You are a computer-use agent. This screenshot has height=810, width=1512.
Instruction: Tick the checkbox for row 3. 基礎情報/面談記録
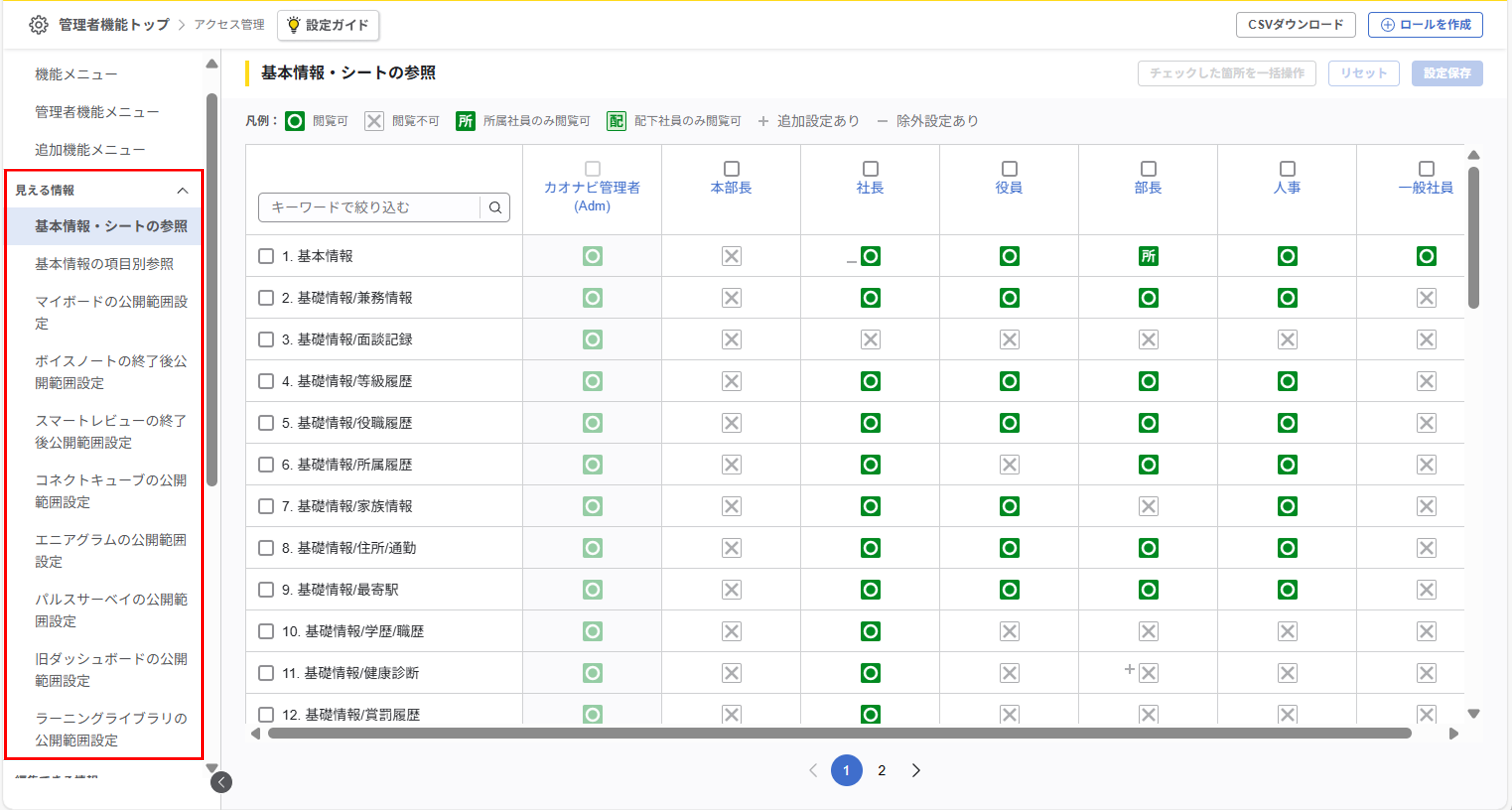click(266, 339)
